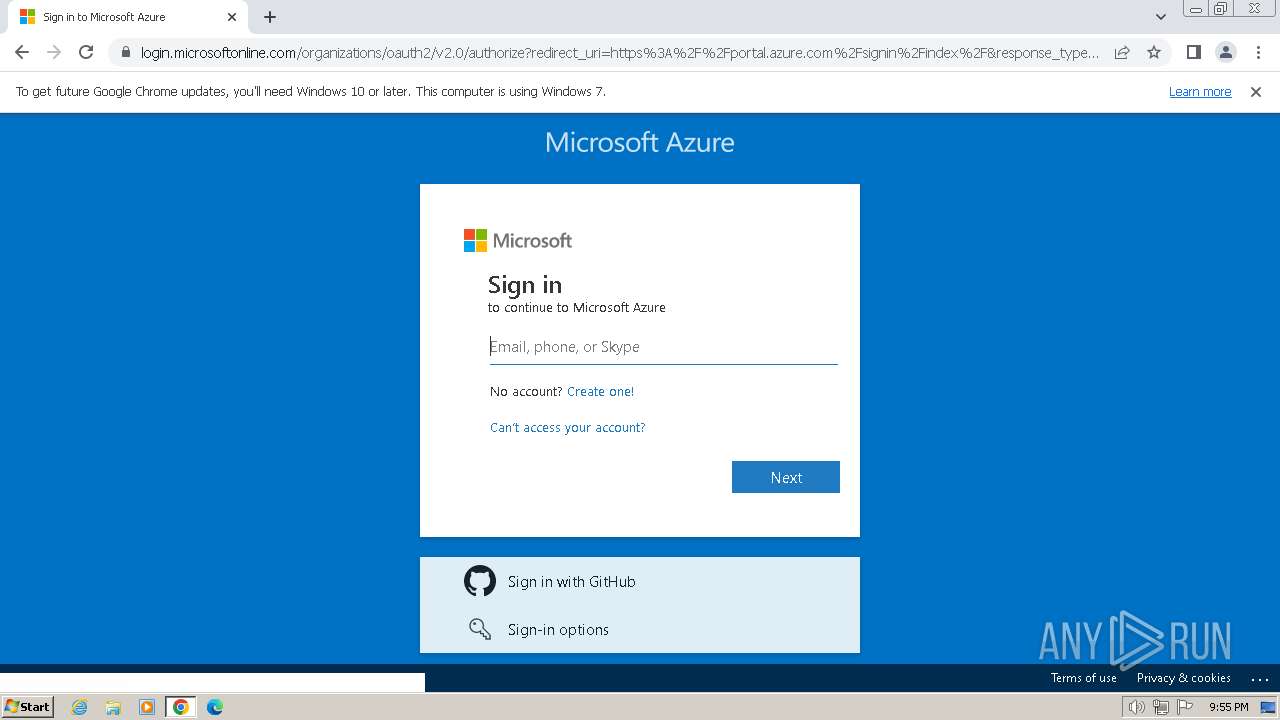
Task: Click the key icon beside Sign-in options
Action: coord(480,629)
